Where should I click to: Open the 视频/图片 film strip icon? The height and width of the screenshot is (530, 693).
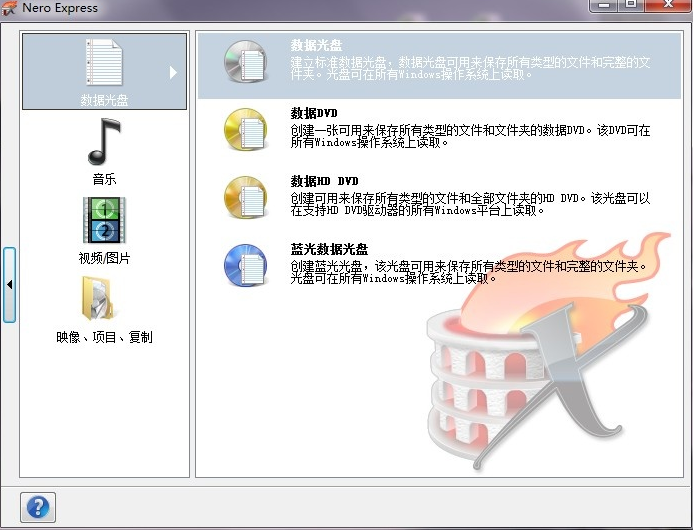[104, 220]
